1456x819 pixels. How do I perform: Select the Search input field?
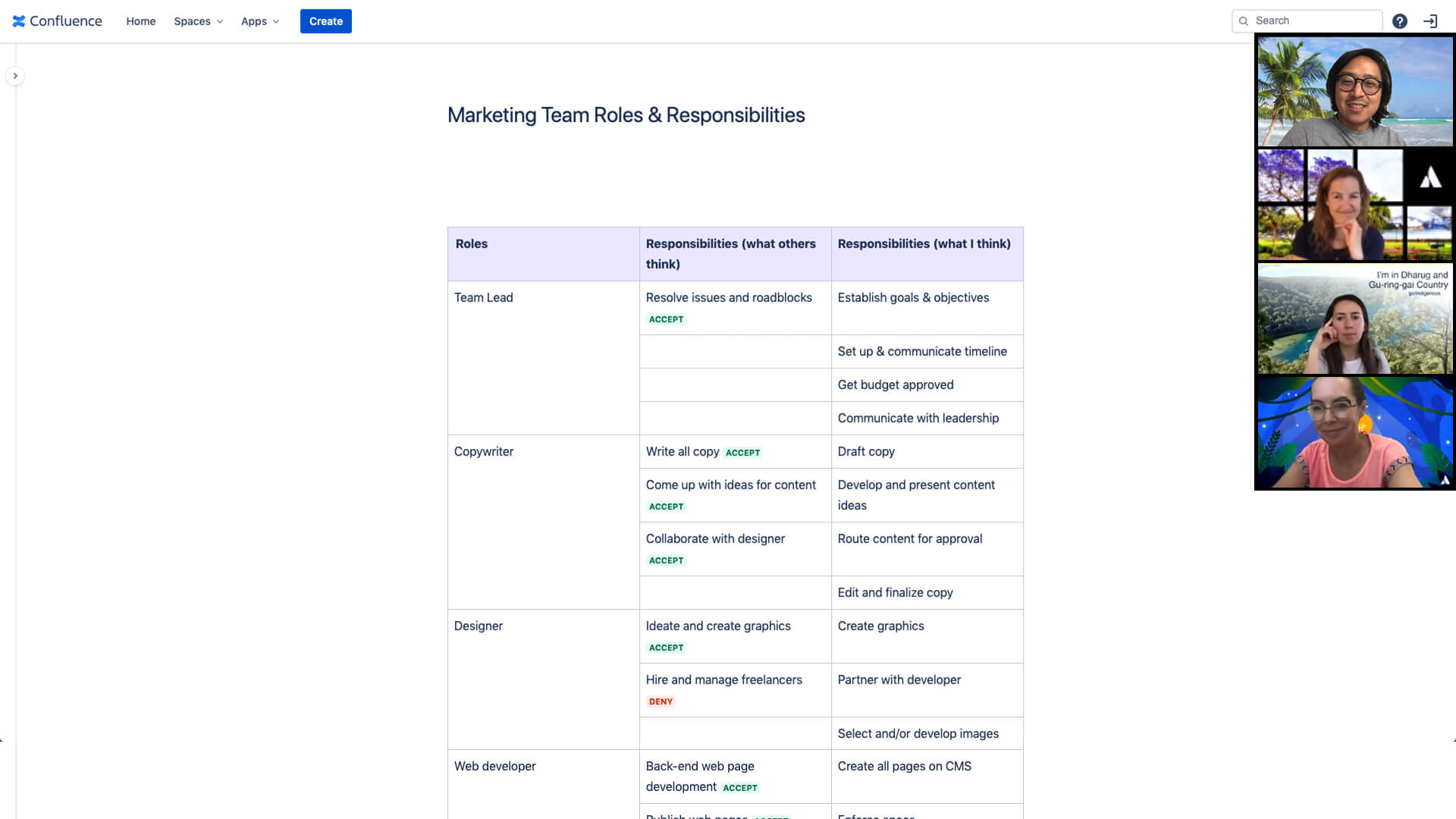1307,21
